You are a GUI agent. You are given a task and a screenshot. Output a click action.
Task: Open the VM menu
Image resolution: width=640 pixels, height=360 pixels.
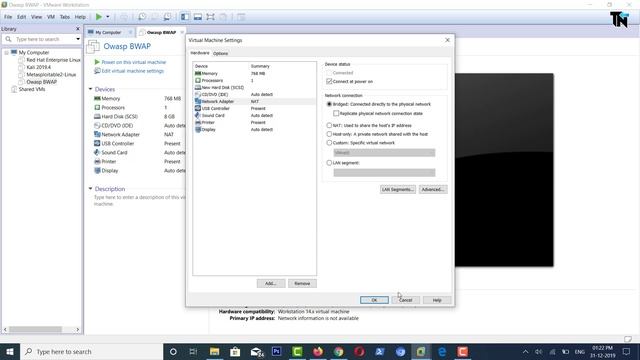[x=51, y=17]
